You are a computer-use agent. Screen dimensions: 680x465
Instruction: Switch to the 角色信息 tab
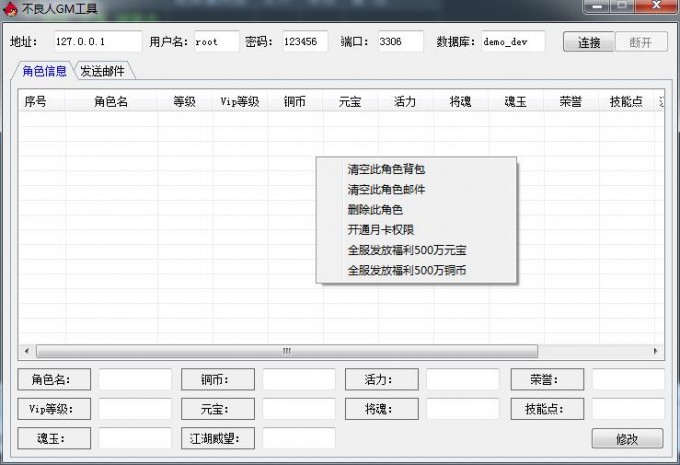(x=44, y=71)
